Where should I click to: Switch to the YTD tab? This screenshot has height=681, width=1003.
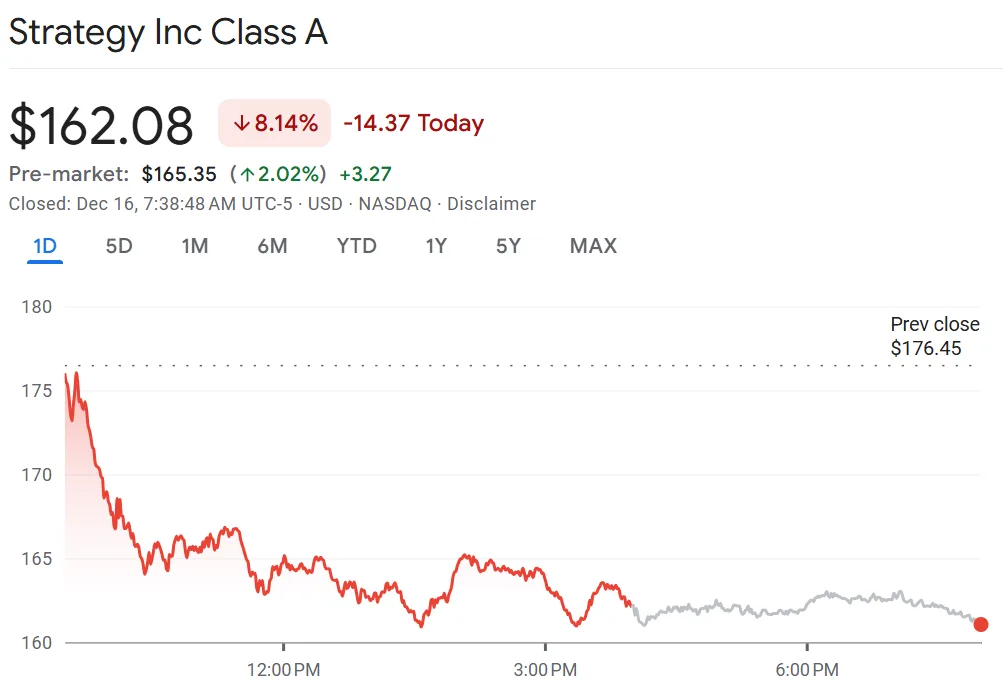click(356, 246)
